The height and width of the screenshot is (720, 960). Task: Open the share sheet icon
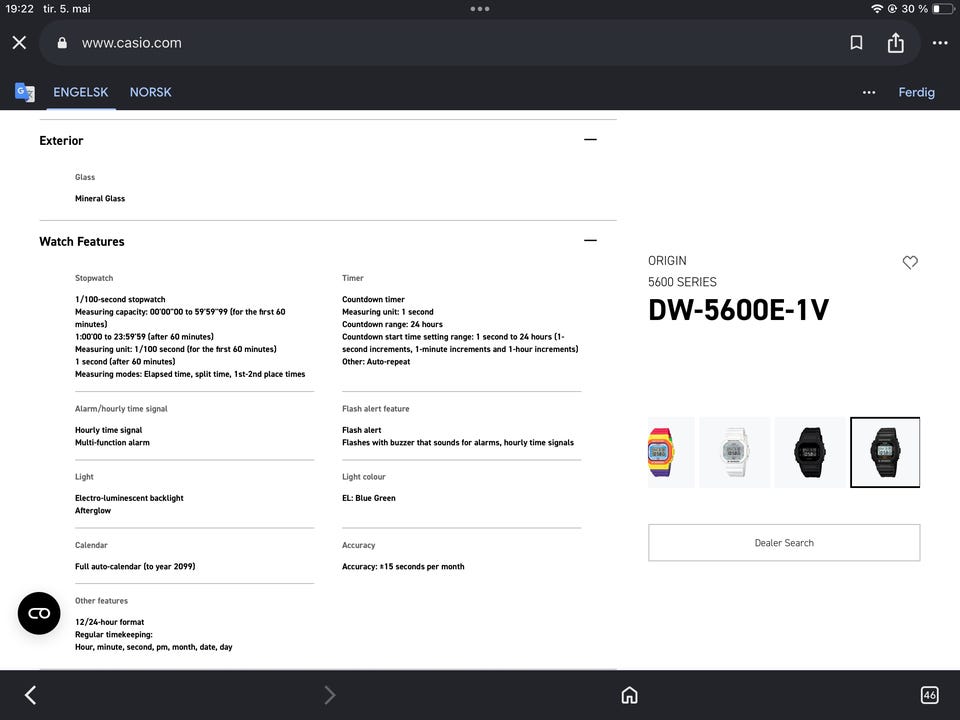tap(896, 43)
